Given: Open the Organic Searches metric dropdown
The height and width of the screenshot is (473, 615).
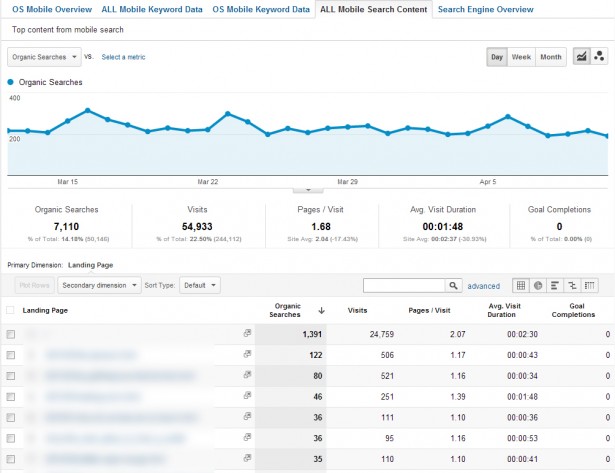Looking at the screenshot, I should coord(44,57).
